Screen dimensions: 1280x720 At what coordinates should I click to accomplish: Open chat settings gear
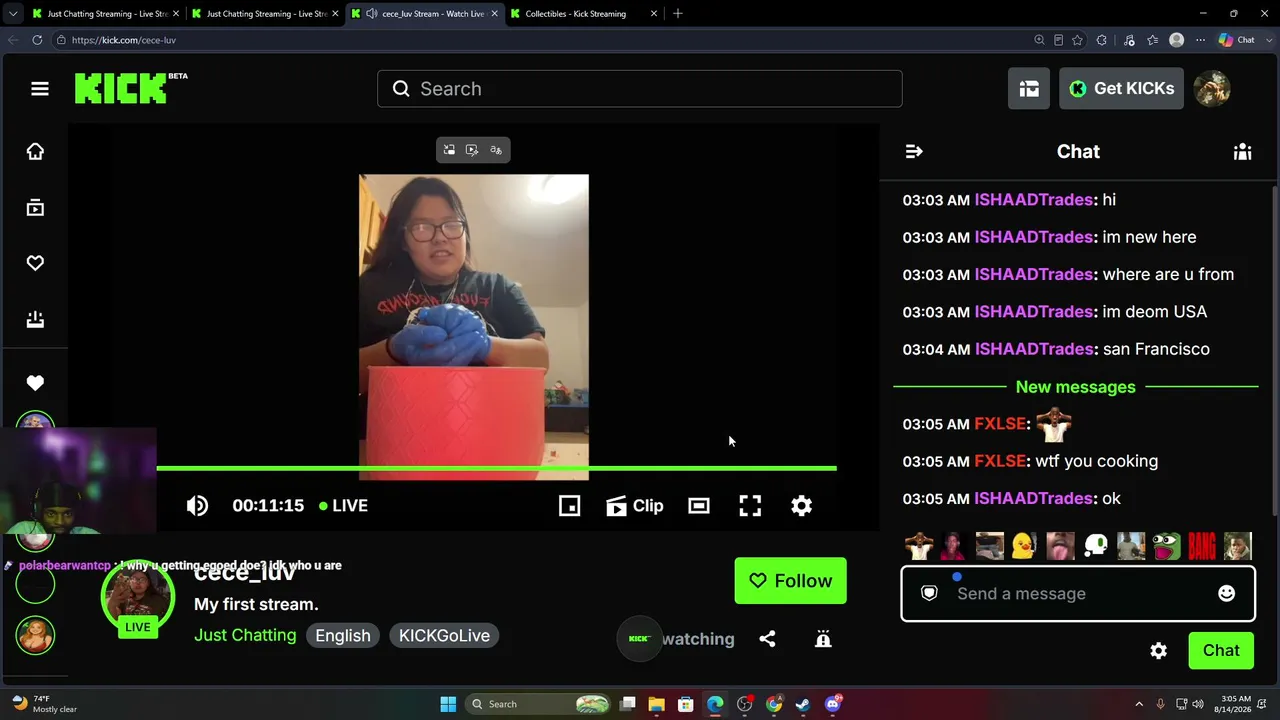(1159, 651)
